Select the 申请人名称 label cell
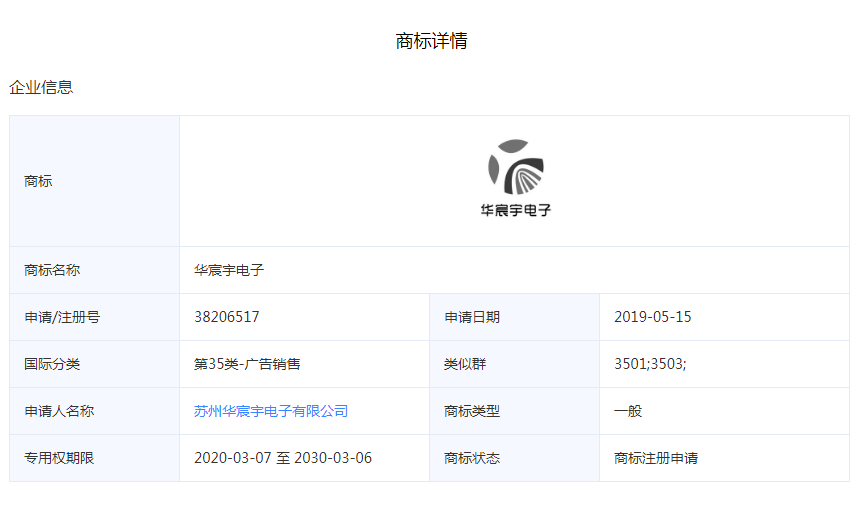 (59, 411)
